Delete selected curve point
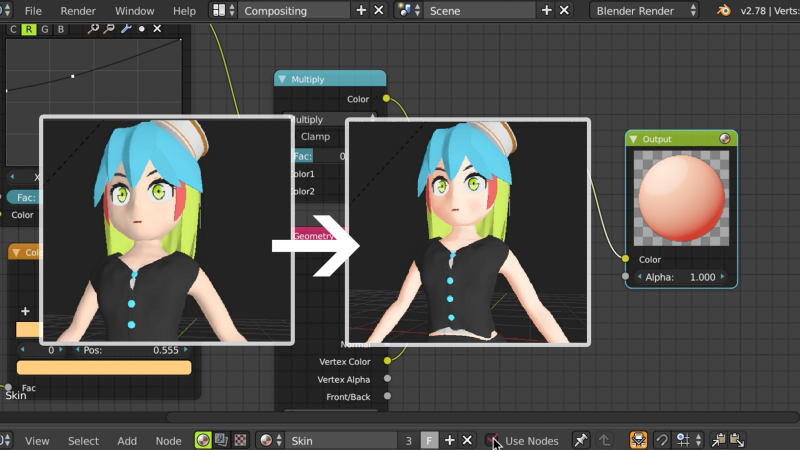Image resolution: width=800 pixels, height=450 pixels. [157, 29]
